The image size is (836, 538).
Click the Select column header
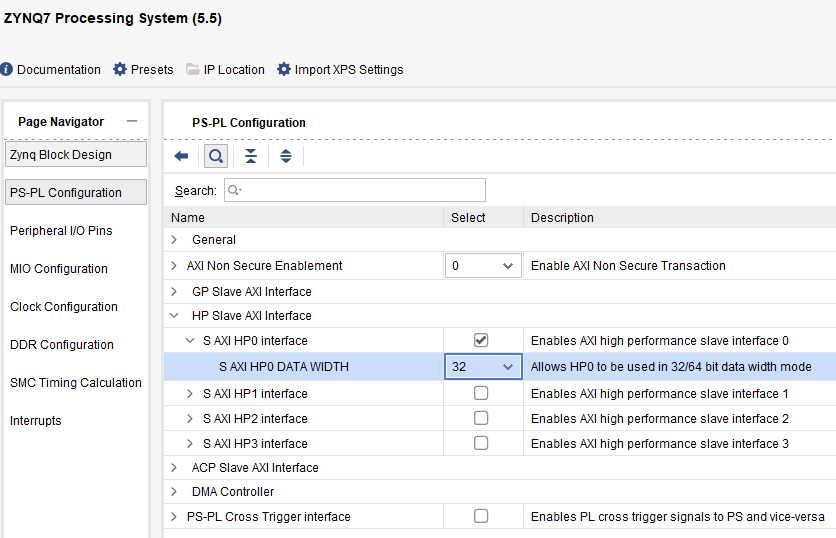tap(468, 218)
